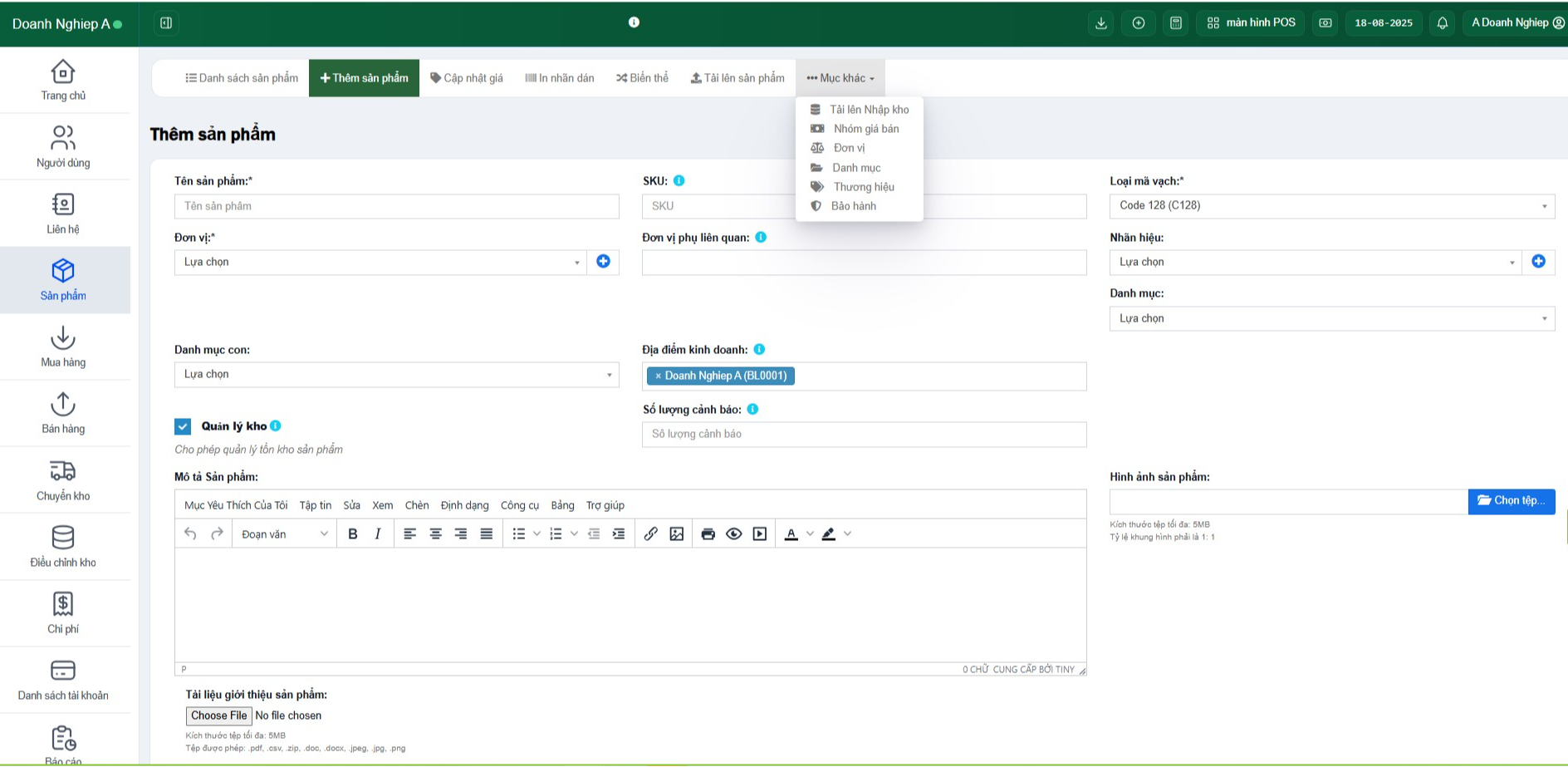Click the preview eye icon in editor
The height and width of the screenshot is (767, 1568).
pos(733,533)
